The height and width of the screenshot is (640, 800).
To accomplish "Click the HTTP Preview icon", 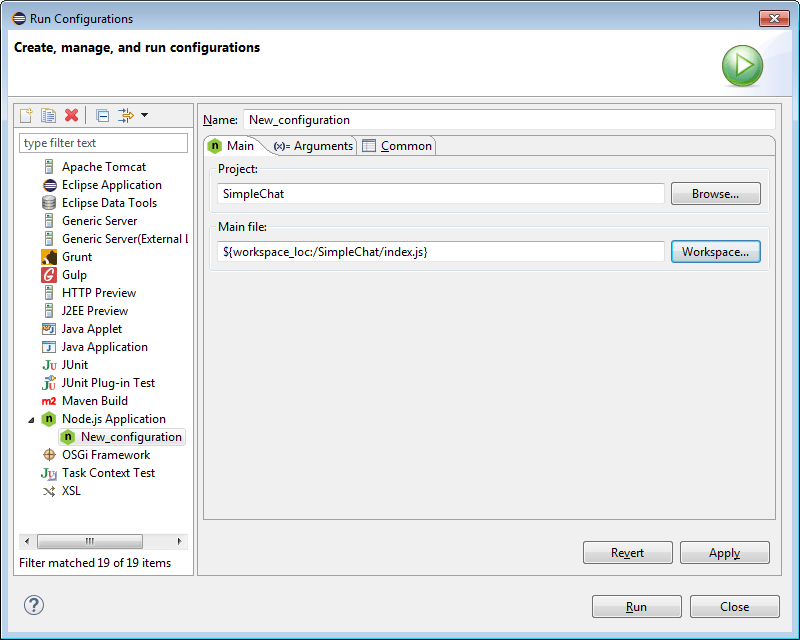I will click(48, 293).
